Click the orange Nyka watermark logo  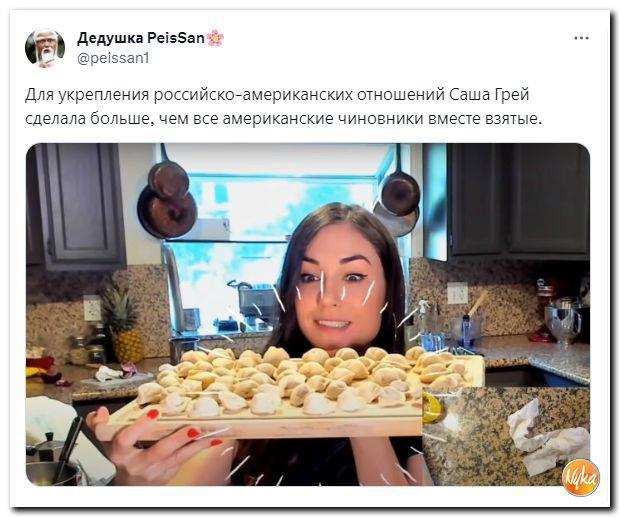[581, 478]
